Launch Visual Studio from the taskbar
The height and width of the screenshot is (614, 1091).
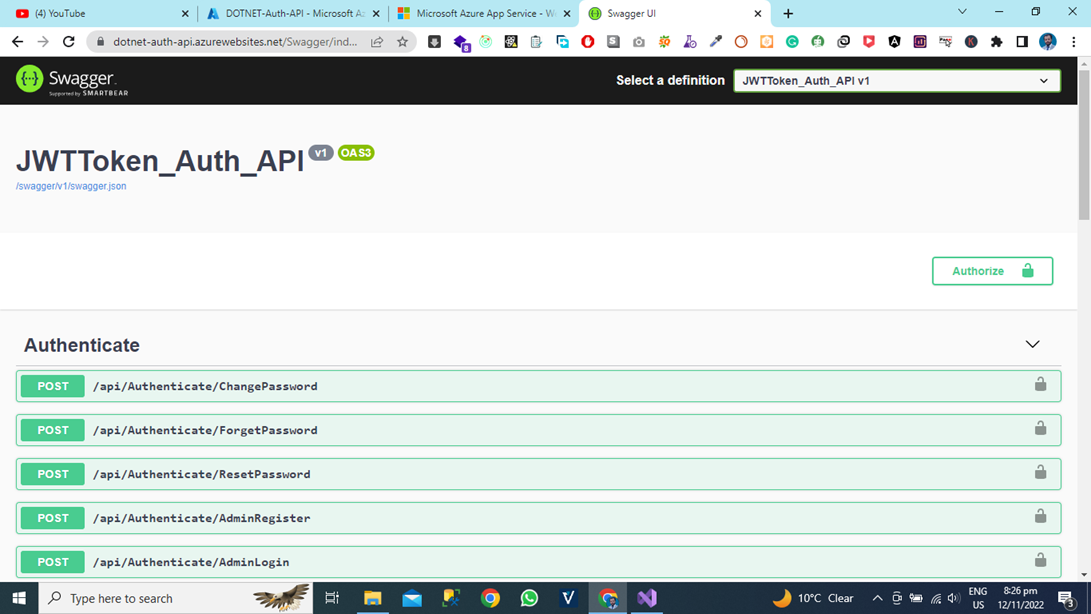pos(646,598)
